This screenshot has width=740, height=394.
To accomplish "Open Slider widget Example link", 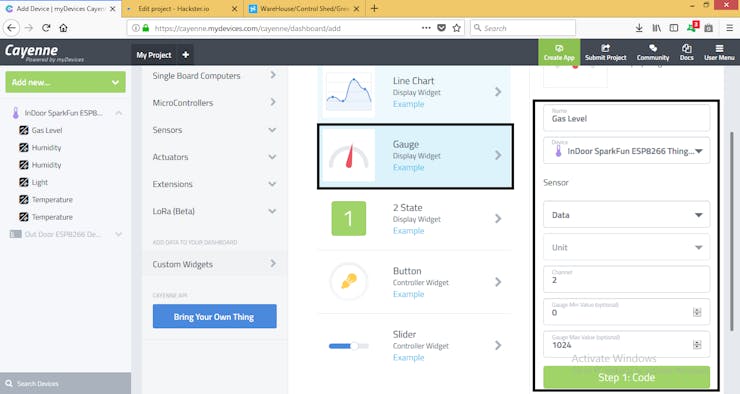I will pyautogui.click(x=408, y=357).
